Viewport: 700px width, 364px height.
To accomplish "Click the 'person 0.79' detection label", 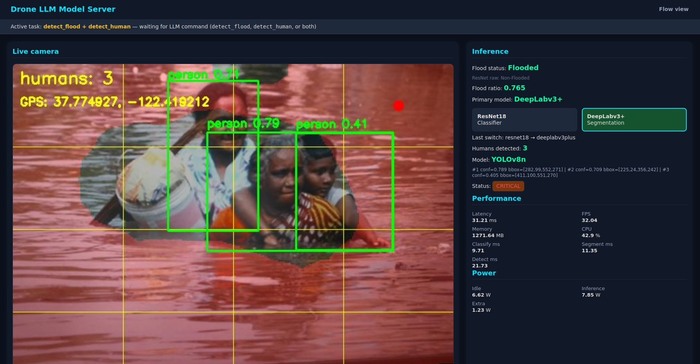I will click(243, 124).
